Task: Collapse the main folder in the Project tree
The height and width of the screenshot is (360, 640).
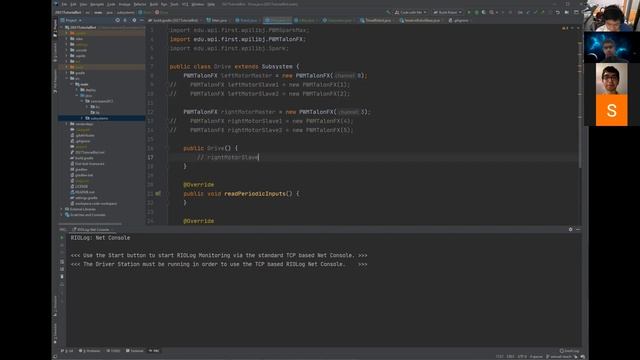Action: tap(72, 84)
